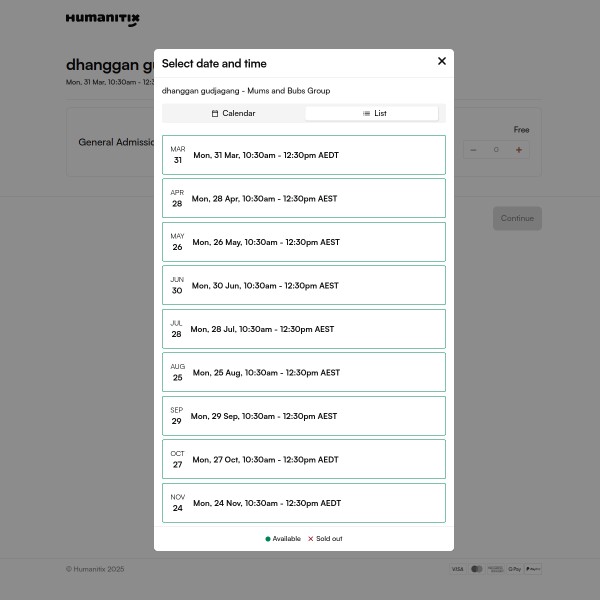Click the Visa payment icon in footer
Image resolution: width=600 pixels, height=600 pixels.
click(457, 569)
